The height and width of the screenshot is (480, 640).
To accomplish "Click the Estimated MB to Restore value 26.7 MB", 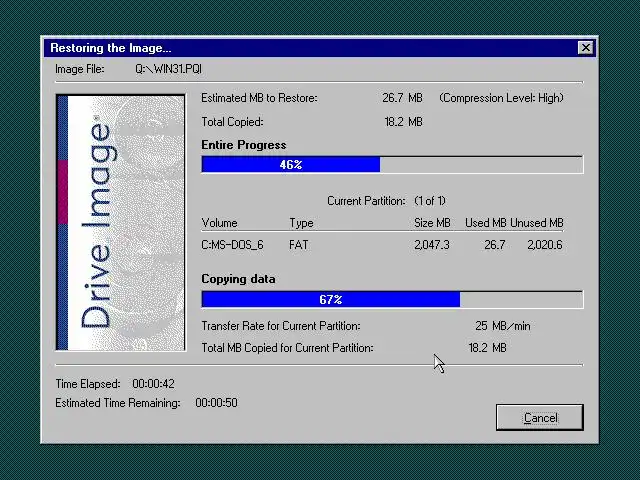I will (x=402, y=98).
